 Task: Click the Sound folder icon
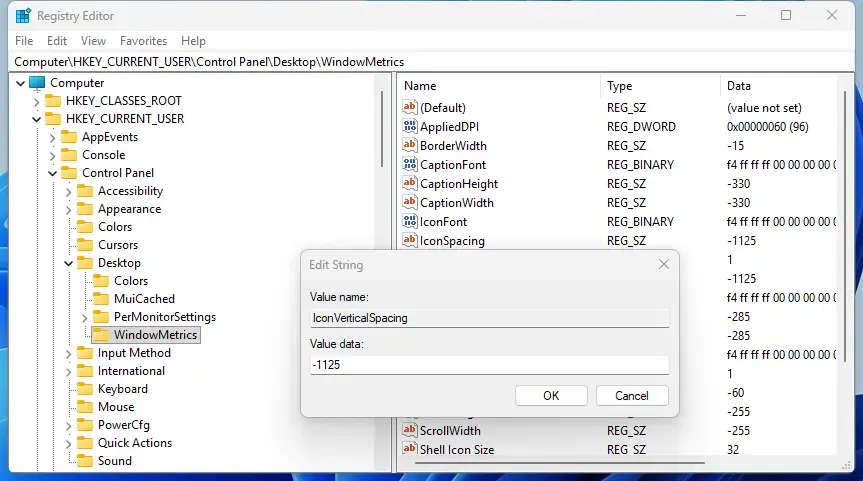pos(85,461)
